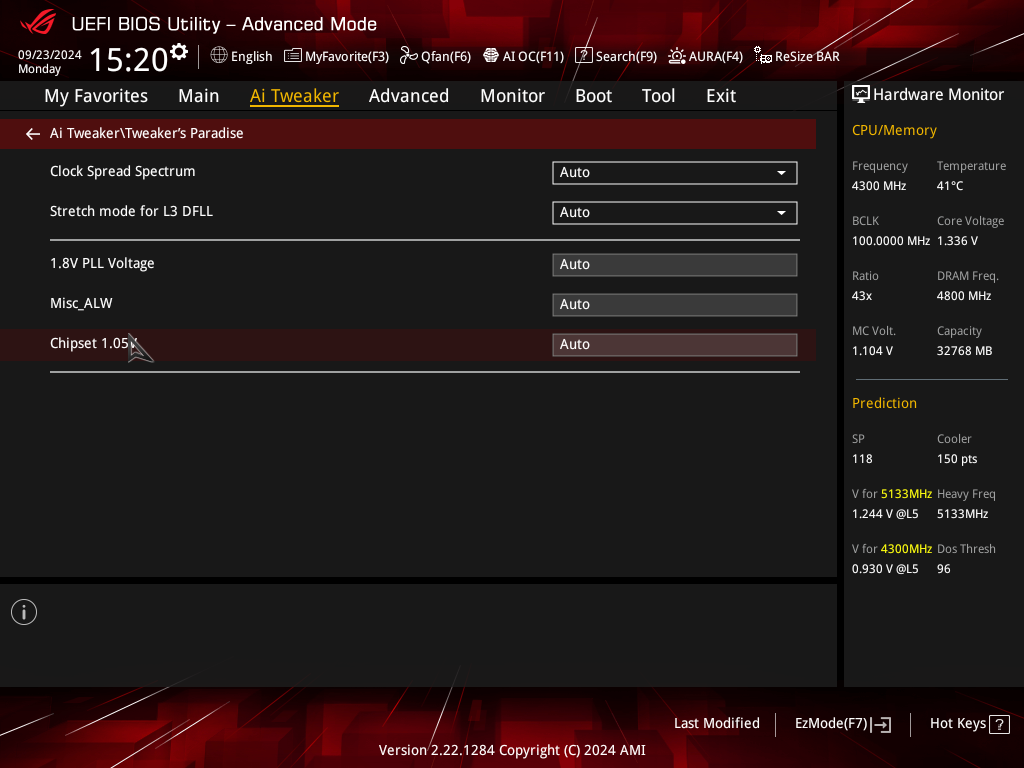1024x768 pixels.
Task: Click 4300 MHz frequency value
Action: coord(878,186)
